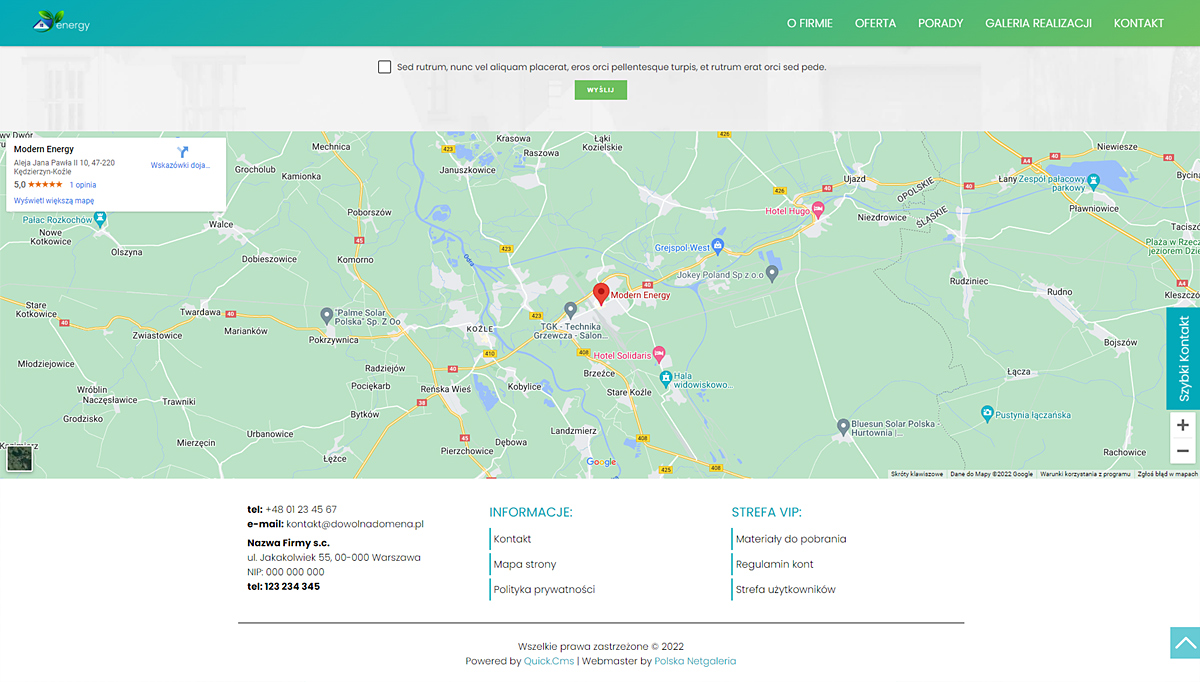Screen dimensions: 1200x682
Task: Tick the consent checkbox above the map
Action: coord(385,67)
